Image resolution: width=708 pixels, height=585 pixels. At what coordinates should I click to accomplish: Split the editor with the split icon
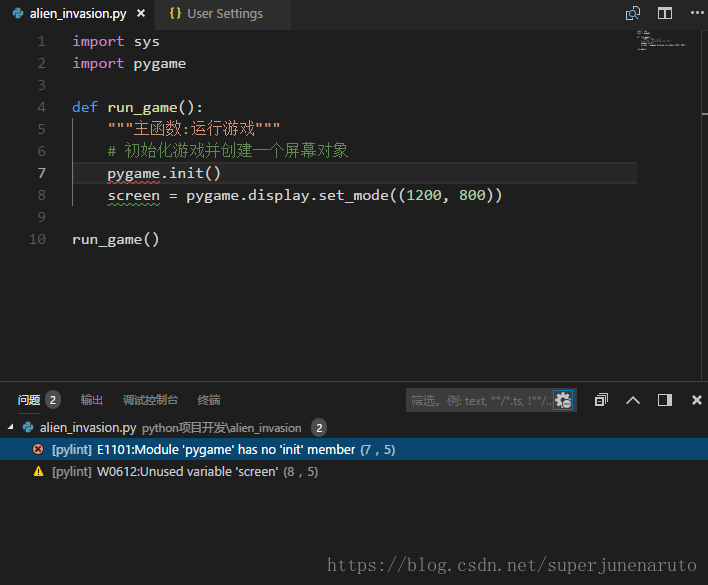point(665,13)
